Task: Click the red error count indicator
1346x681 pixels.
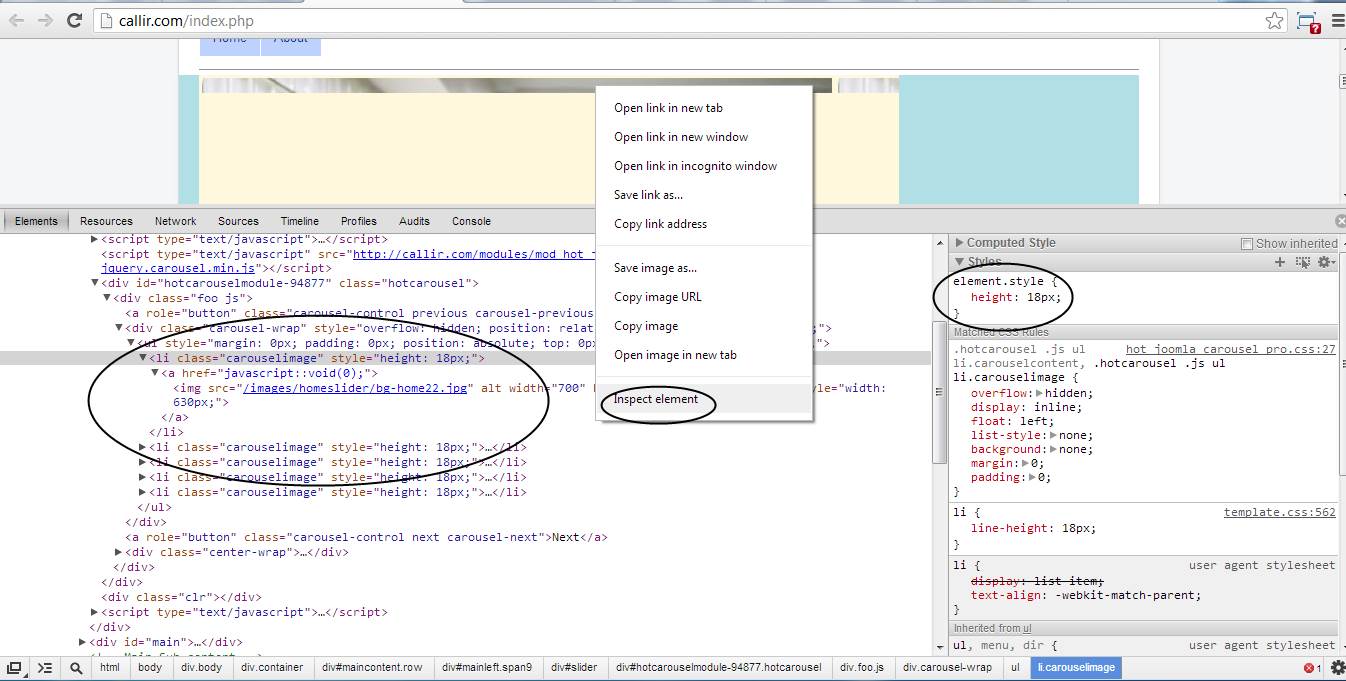Action: tap(1312, 668)
